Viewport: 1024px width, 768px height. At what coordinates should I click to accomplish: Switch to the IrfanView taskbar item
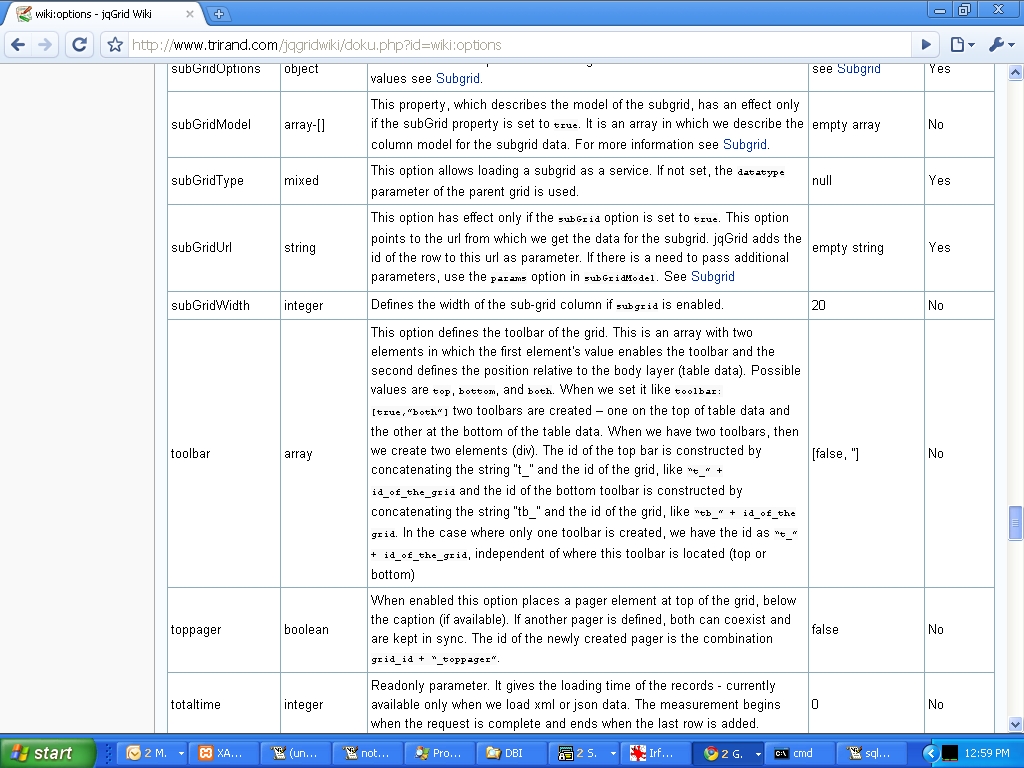coord(658,753)
